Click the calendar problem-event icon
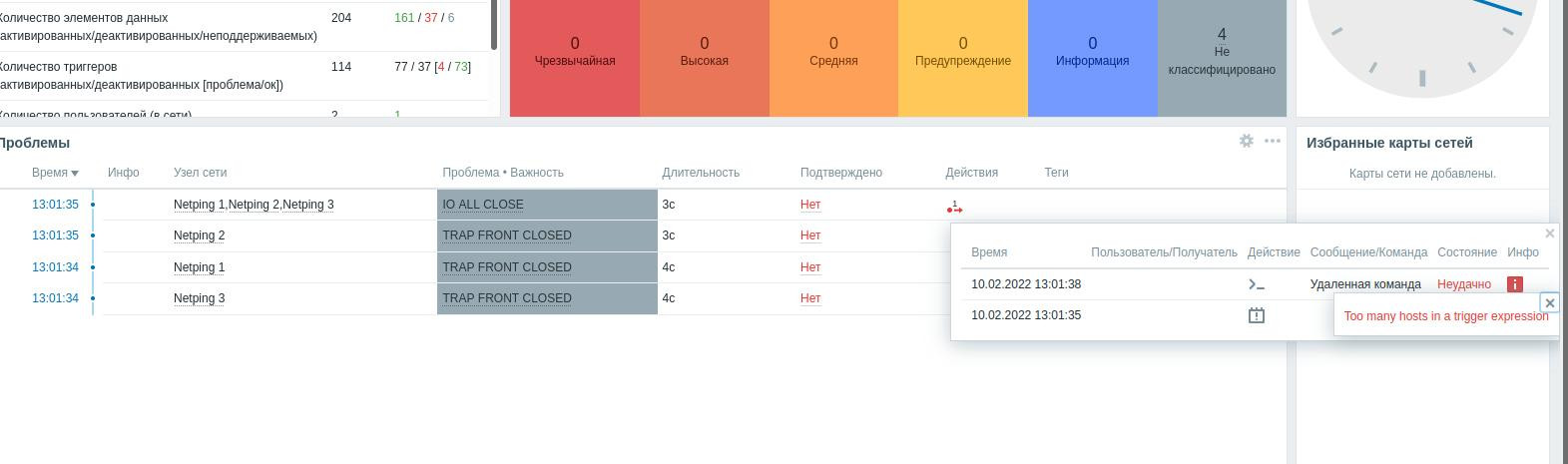The width and height of the screenshot is (1568, 464). tap(1257, 315)
